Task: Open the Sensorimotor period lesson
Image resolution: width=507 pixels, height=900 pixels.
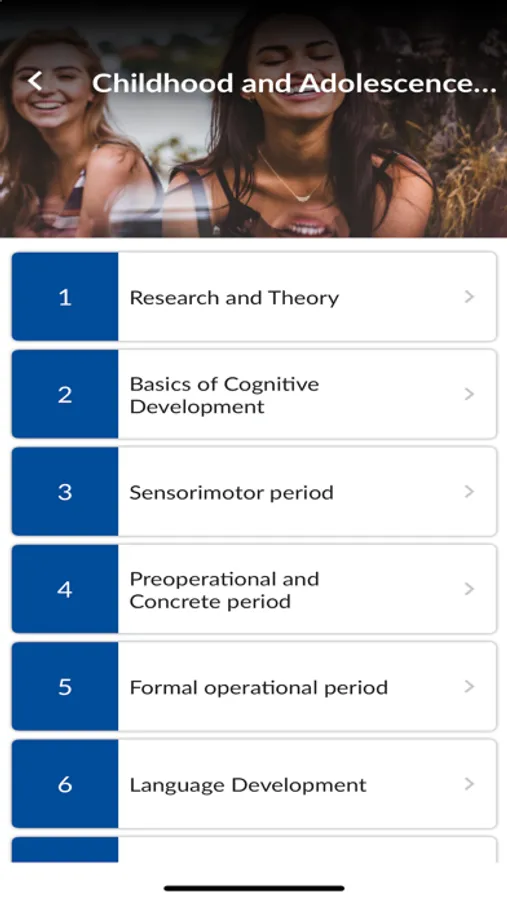Action: (254, 492)
